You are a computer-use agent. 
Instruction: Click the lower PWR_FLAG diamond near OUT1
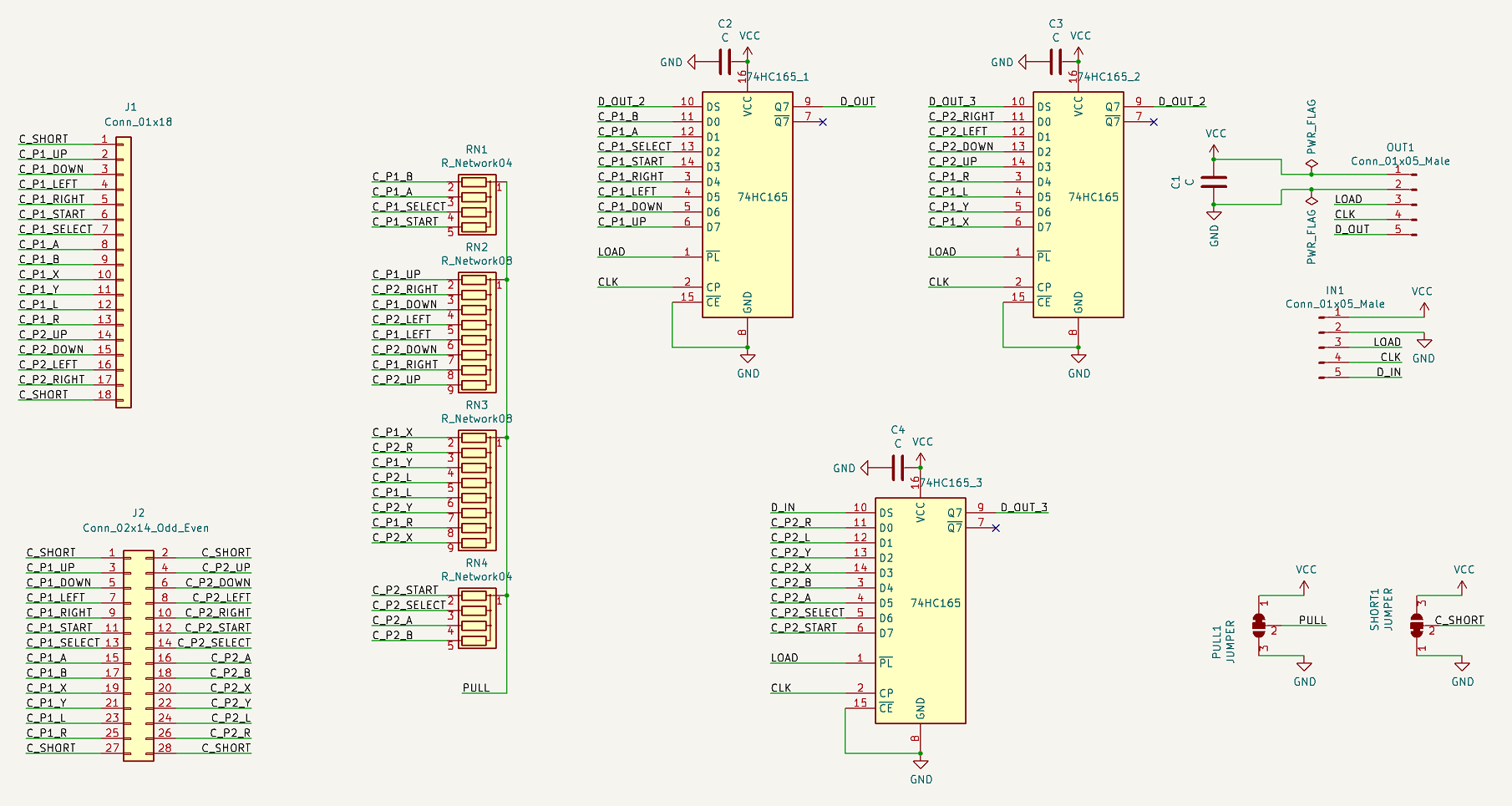[x=1312, y=200]
